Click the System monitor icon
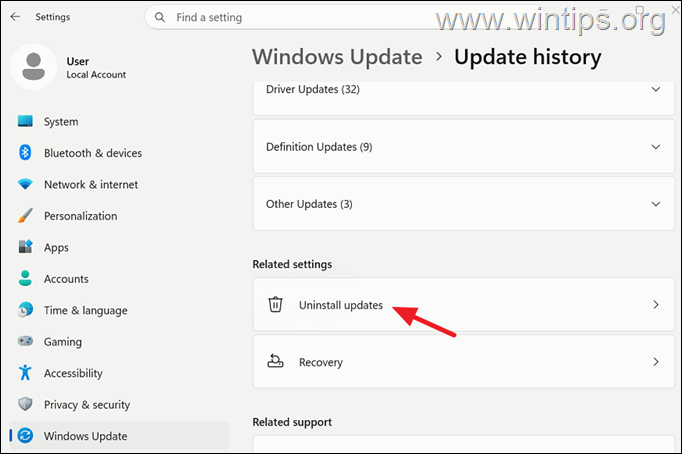The height and width of the screenshot is (454, 682). coord(25,121)
